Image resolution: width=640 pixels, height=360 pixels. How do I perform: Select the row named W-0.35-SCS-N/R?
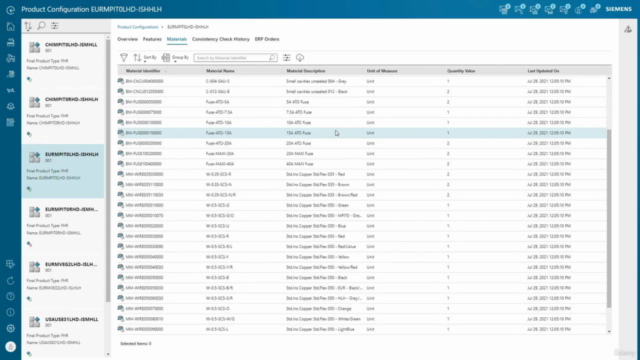point(362,195)
